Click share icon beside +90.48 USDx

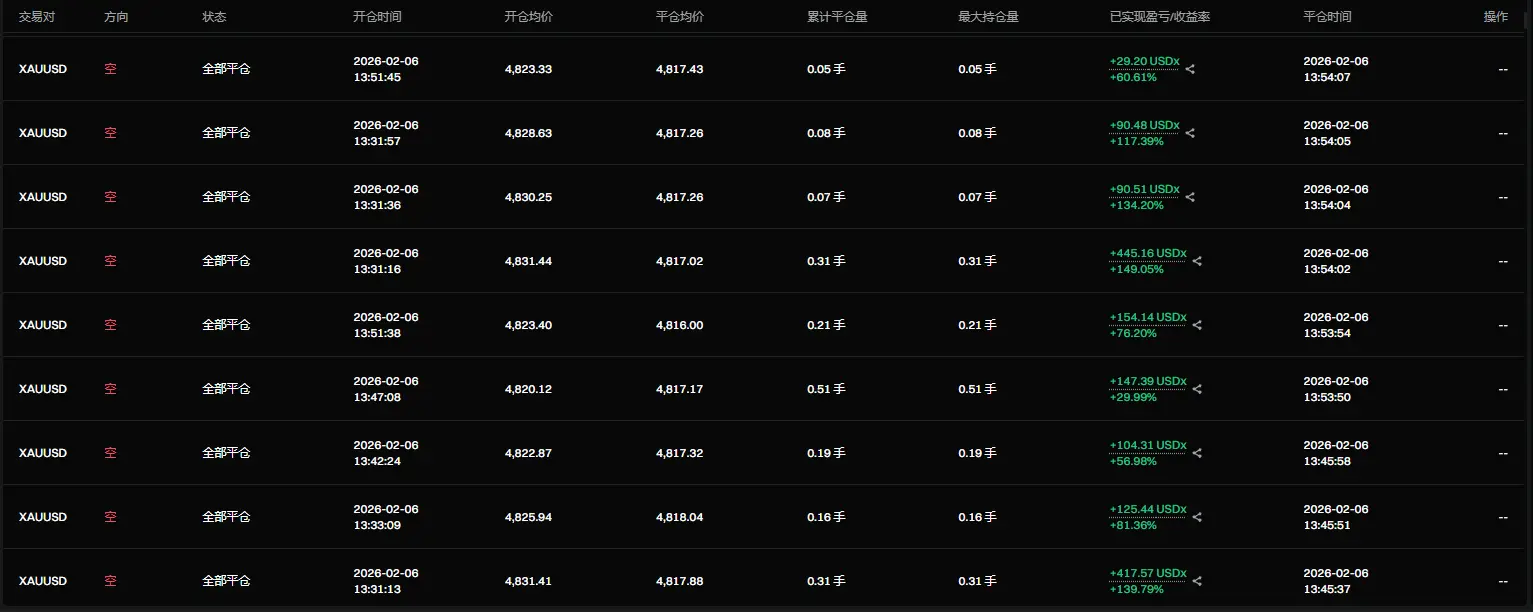click(1190, 133)
